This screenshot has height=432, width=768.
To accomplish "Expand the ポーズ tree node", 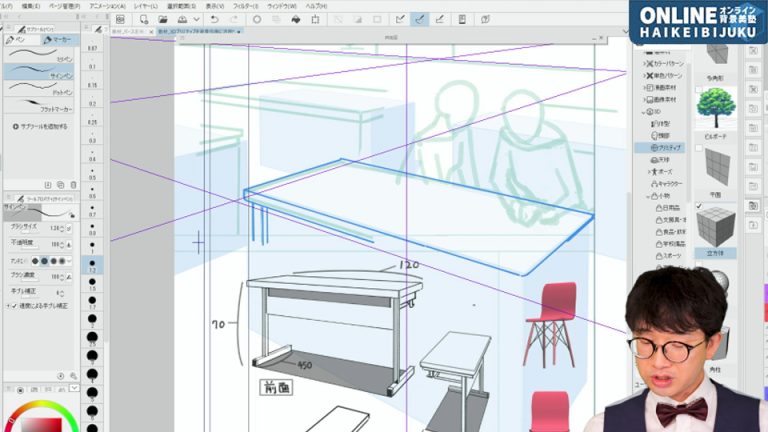I will point(649,172).
